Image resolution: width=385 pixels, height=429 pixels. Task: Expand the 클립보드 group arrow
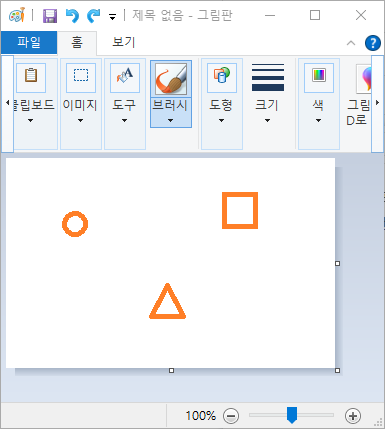[30, 120]
